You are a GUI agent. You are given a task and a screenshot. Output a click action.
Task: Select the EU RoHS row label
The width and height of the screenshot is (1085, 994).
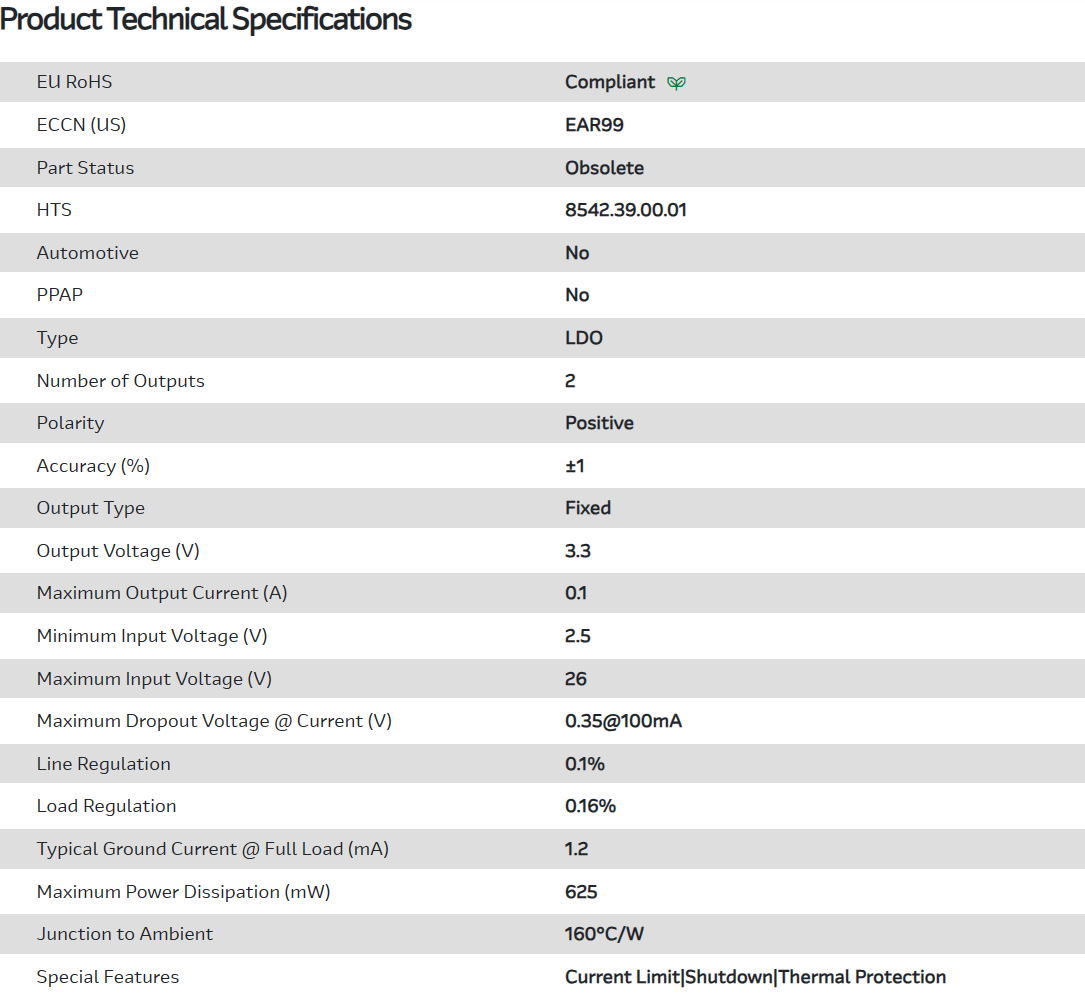coord(75,82)
